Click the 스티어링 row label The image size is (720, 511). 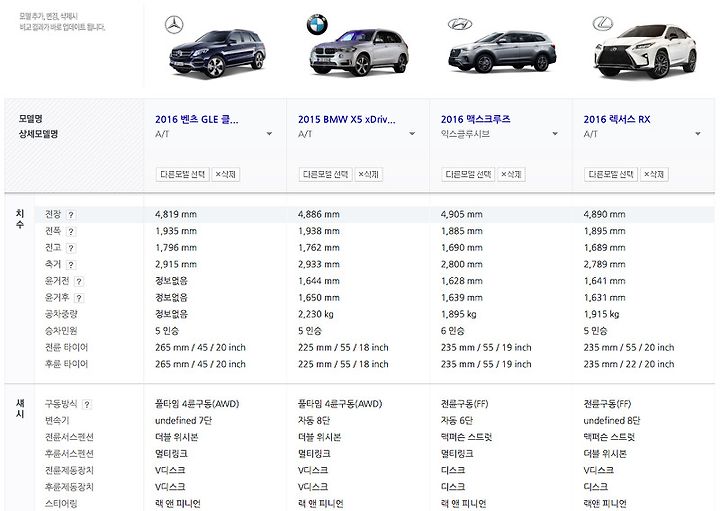click(61, 504)
